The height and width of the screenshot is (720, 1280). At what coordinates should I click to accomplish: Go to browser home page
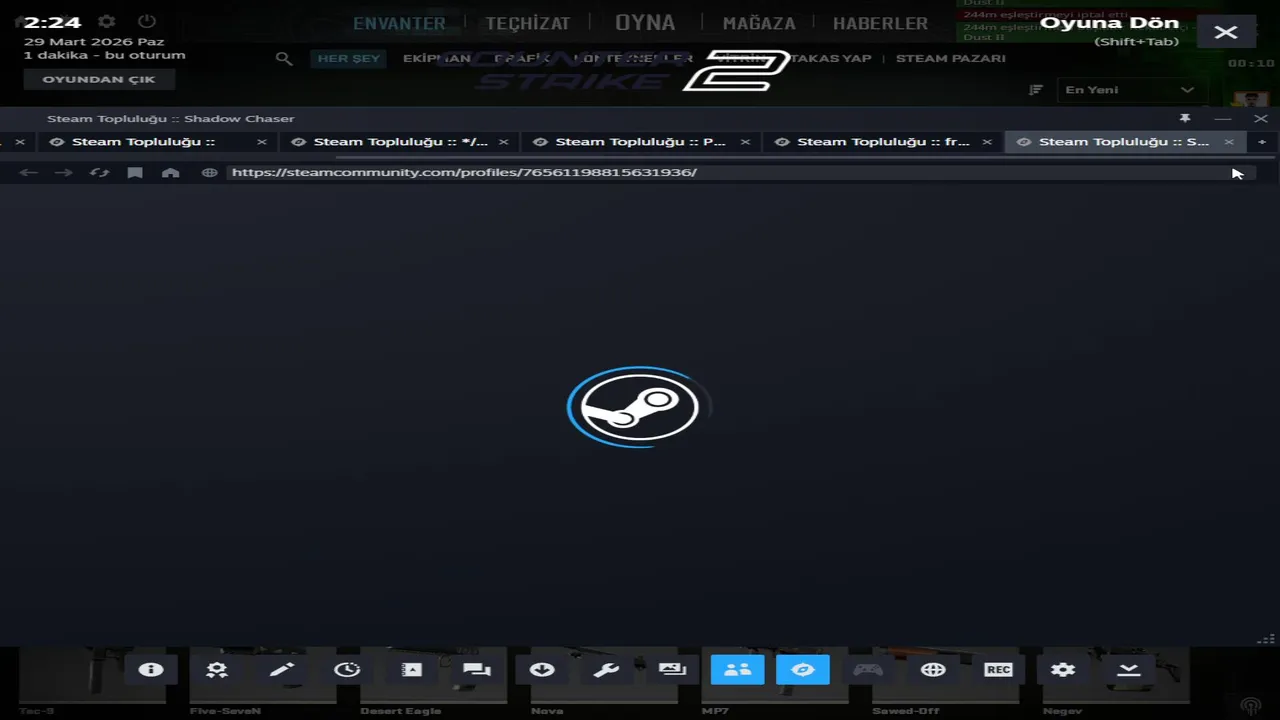[x=171, y=173]
